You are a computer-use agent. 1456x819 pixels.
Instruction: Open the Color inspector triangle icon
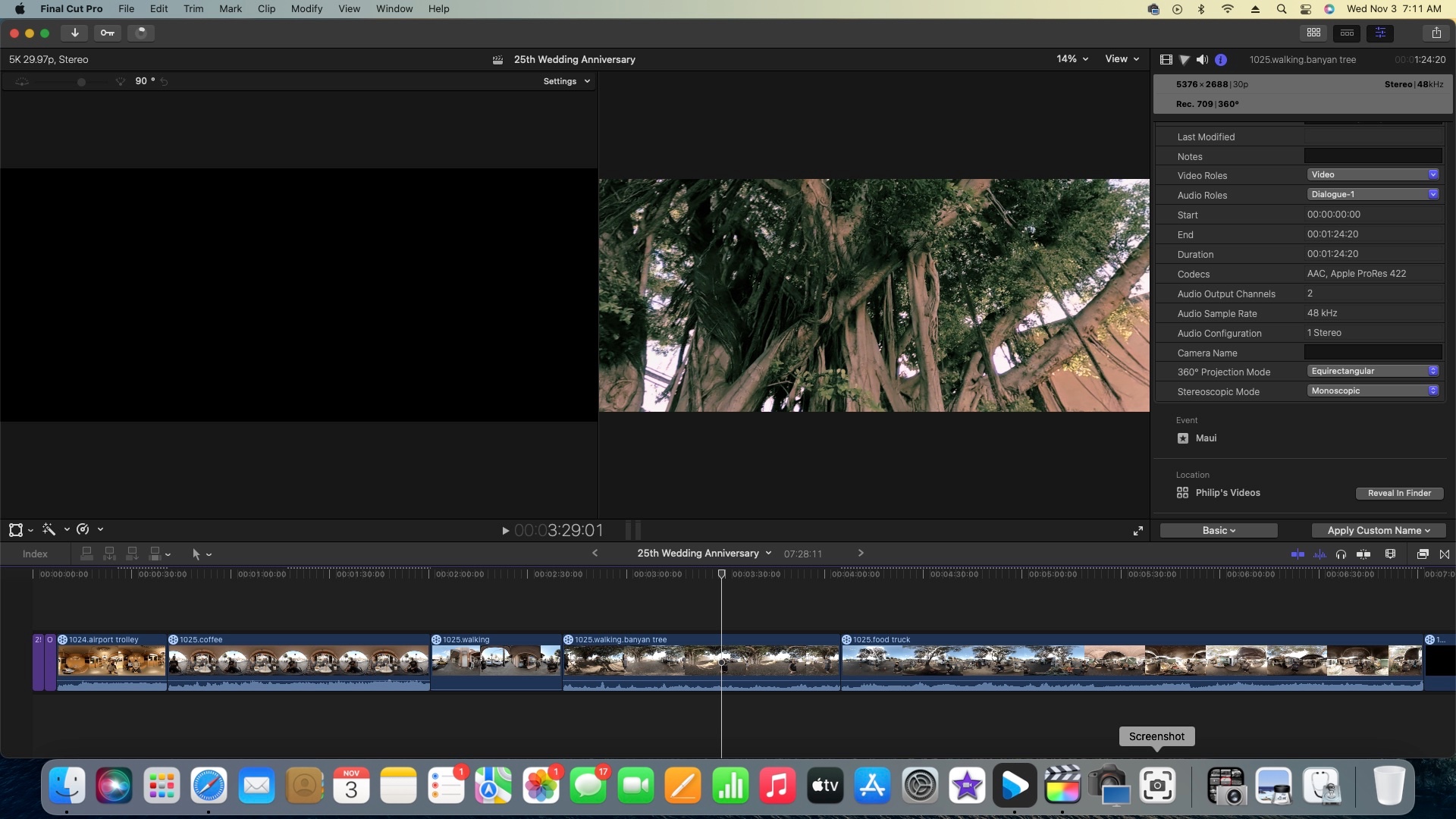pos(1184,60)
